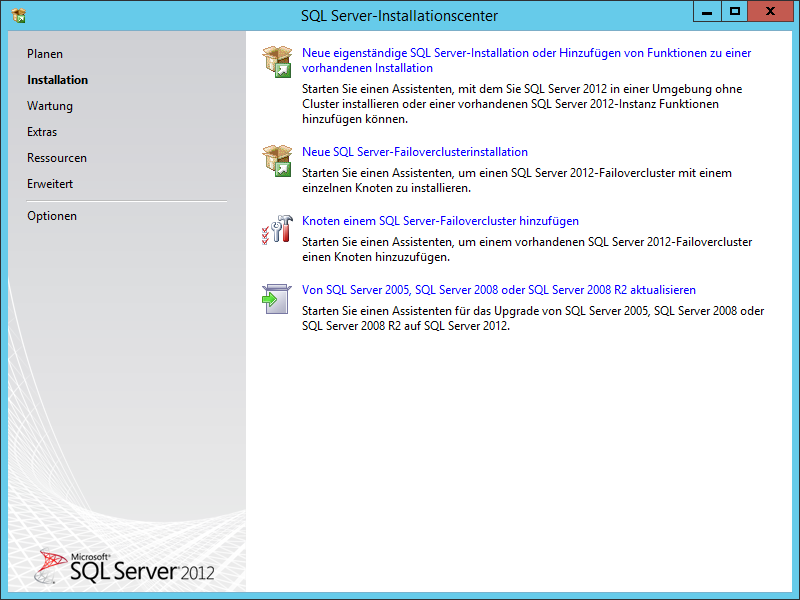The height and width of the screenshot is (600, 800).
Task: Close the SQL Server-Installationscenter window
Action: click(772, 13)
